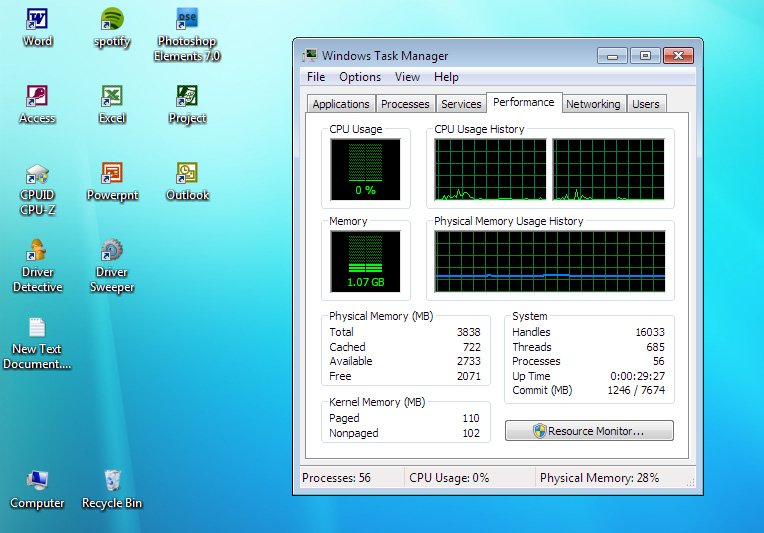This screenshot has width=764, height=533.
Task: Open the Excel desktop shortcut
Action: (x=112, y=104)
